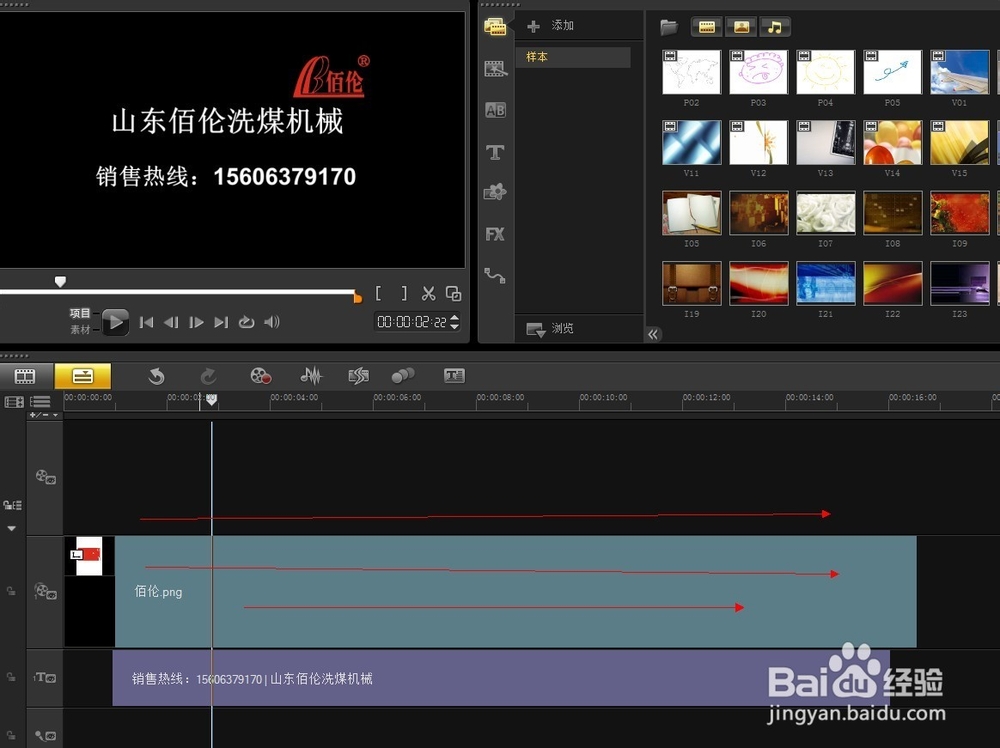This screenshot has height=748, width=1000.
Task: Click the video track header icon
Action: click(45, 476)
